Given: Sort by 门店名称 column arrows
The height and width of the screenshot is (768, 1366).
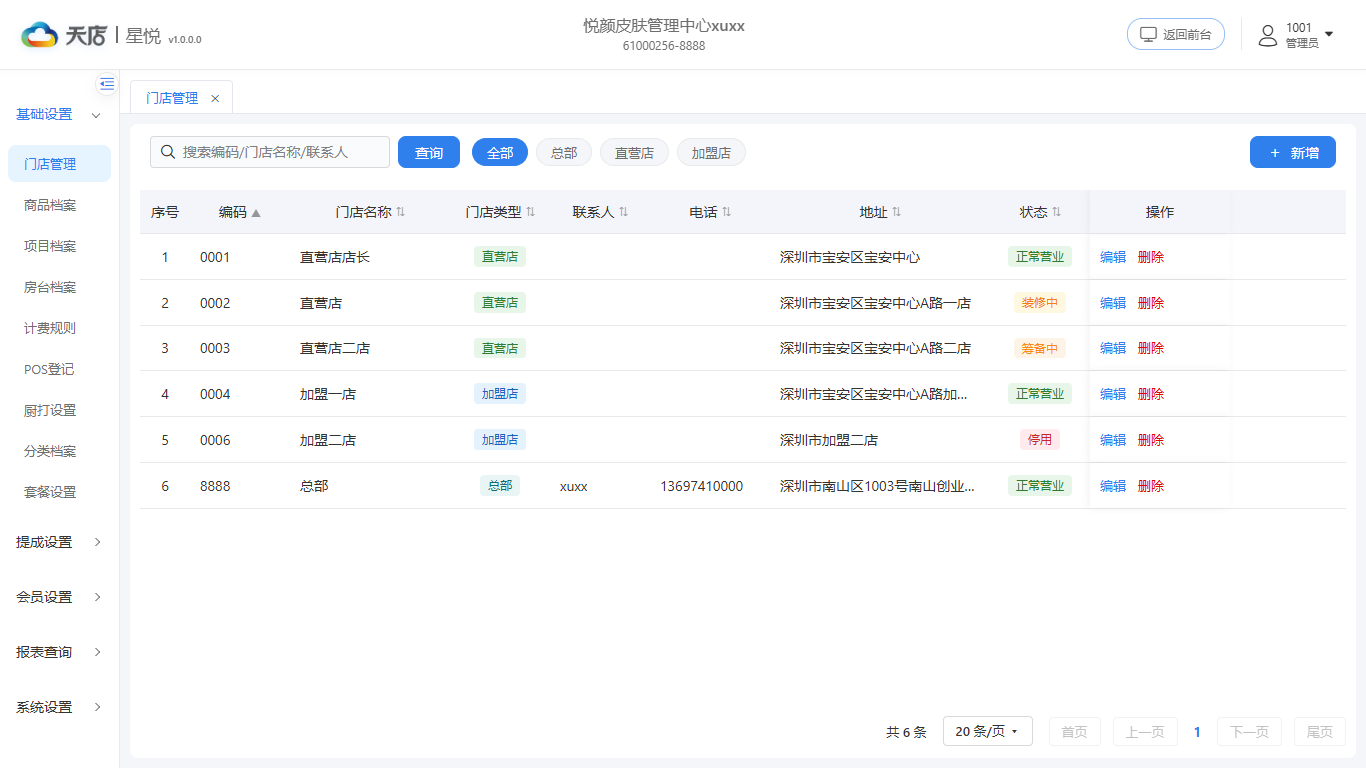Looking at the screenshot, I should pos(400,212).
